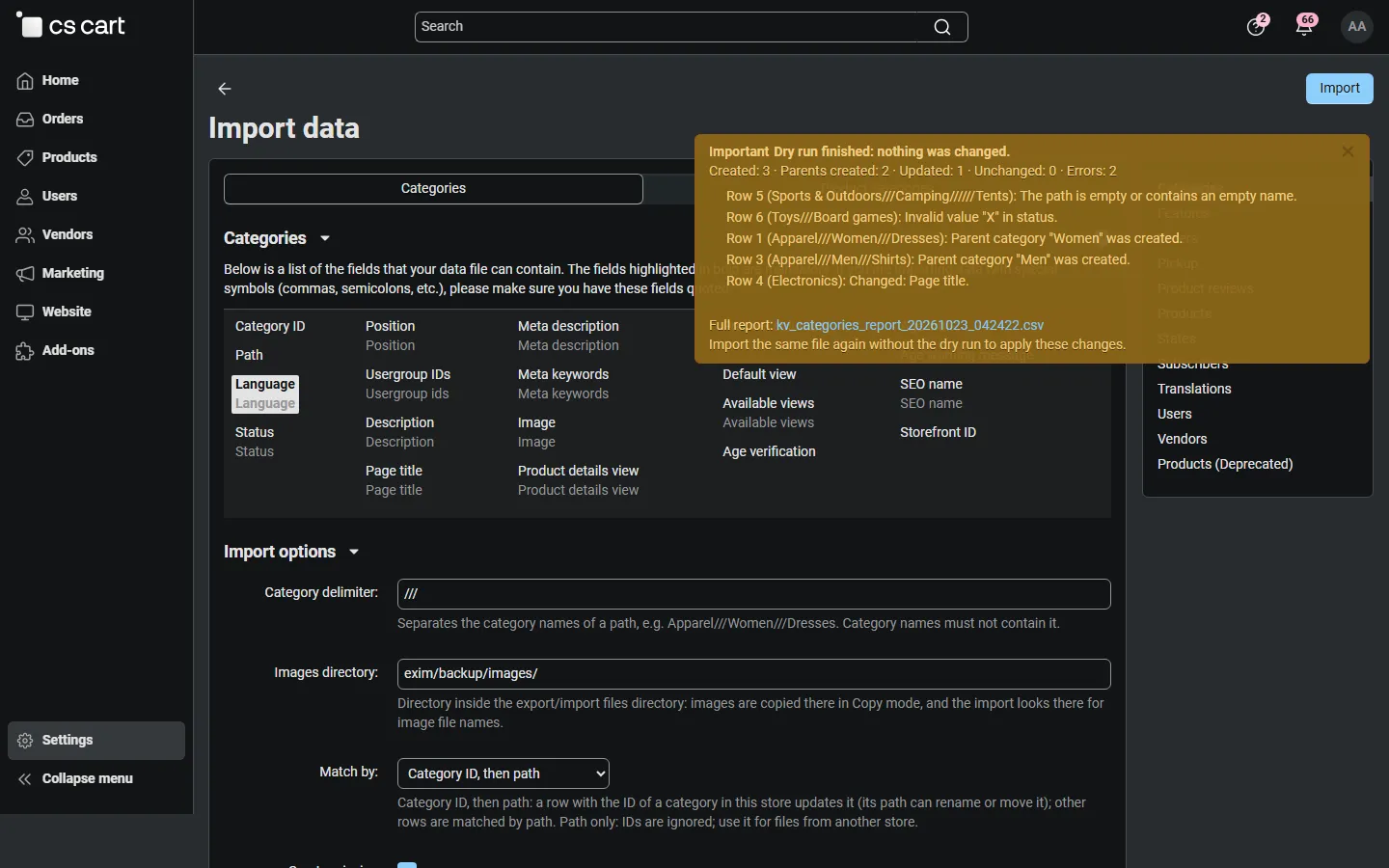Choose Translations in the right-hand list

coord(1194,389)
